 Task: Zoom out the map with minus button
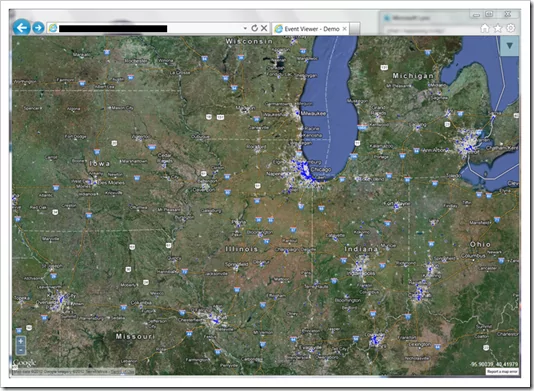pos(20,350)
